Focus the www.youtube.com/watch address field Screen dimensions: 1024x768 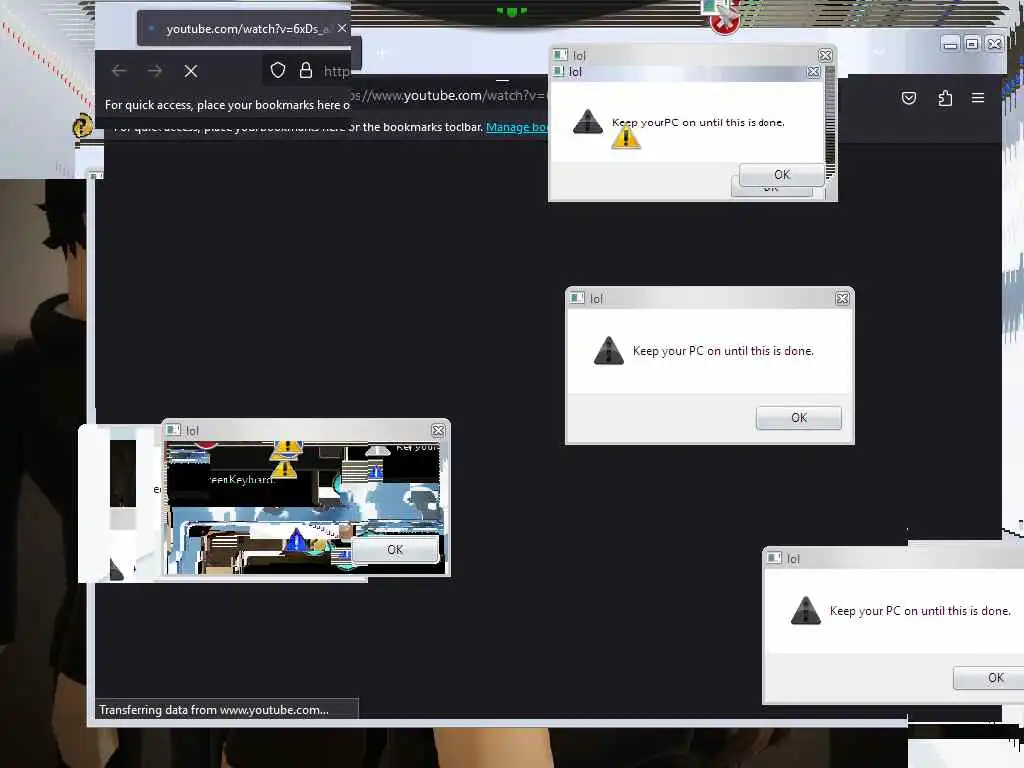pos(451,96)
